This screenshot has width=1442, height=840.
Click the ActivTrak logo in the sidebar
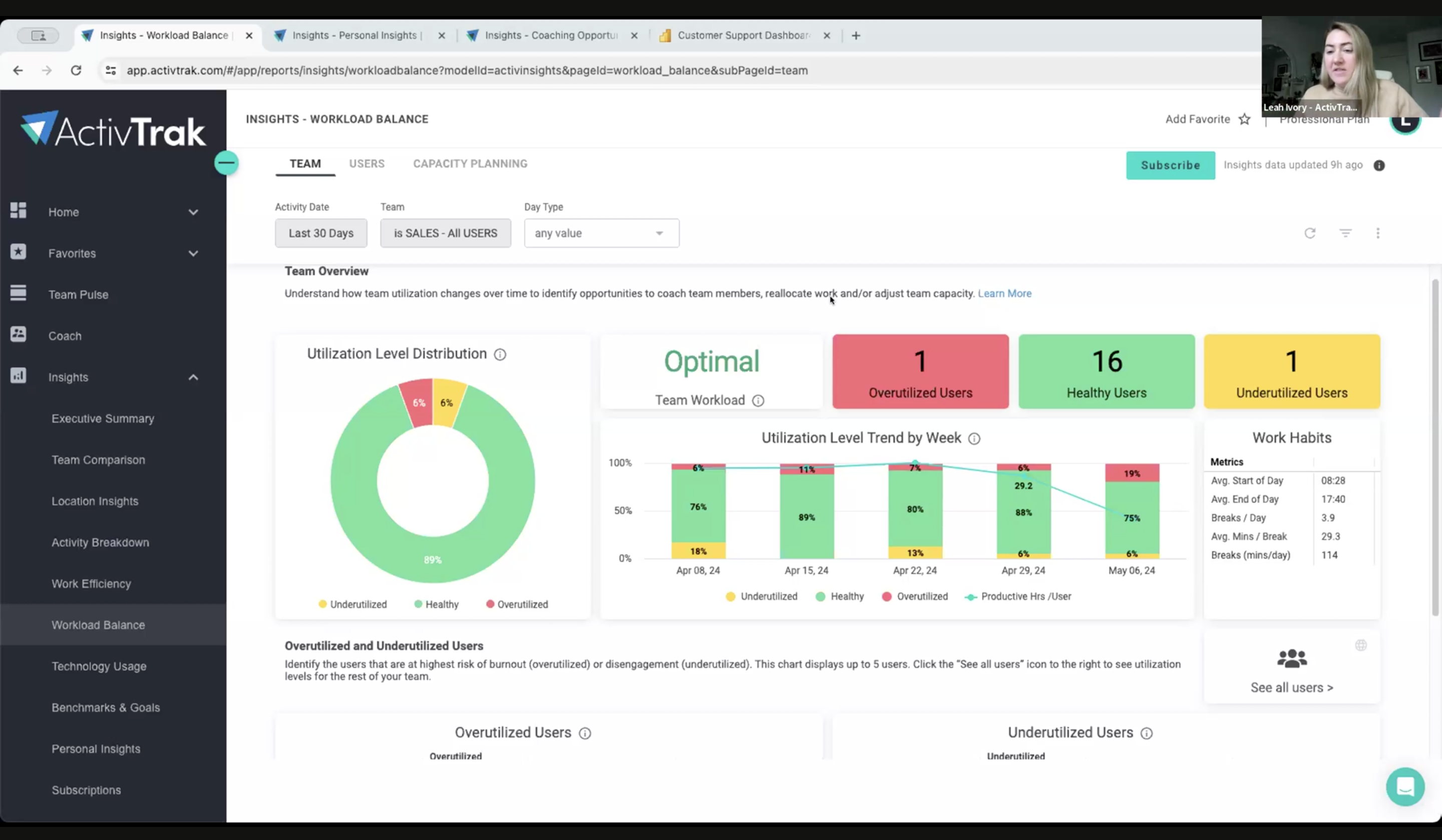(113, 129)
